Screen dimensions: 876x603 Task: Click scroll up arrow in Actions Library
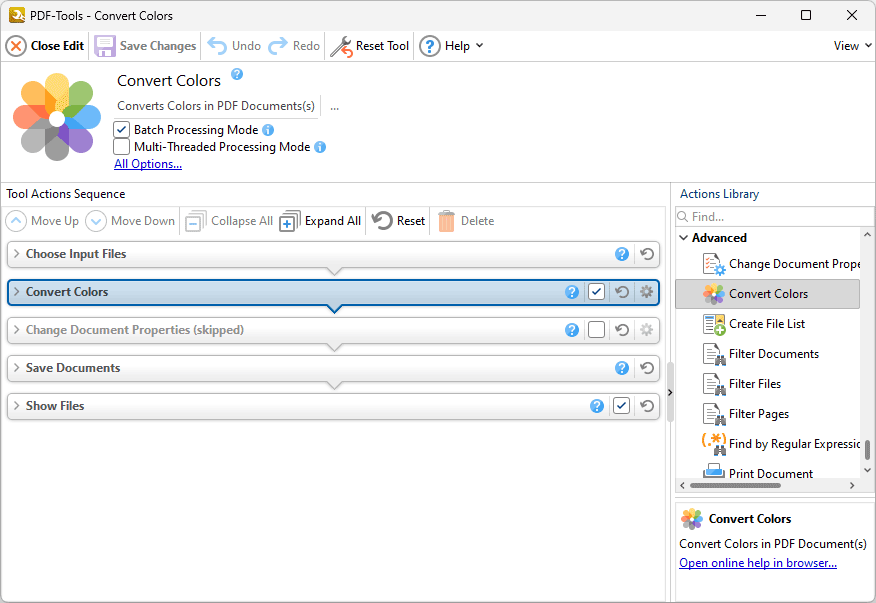[x=867, y=235]
